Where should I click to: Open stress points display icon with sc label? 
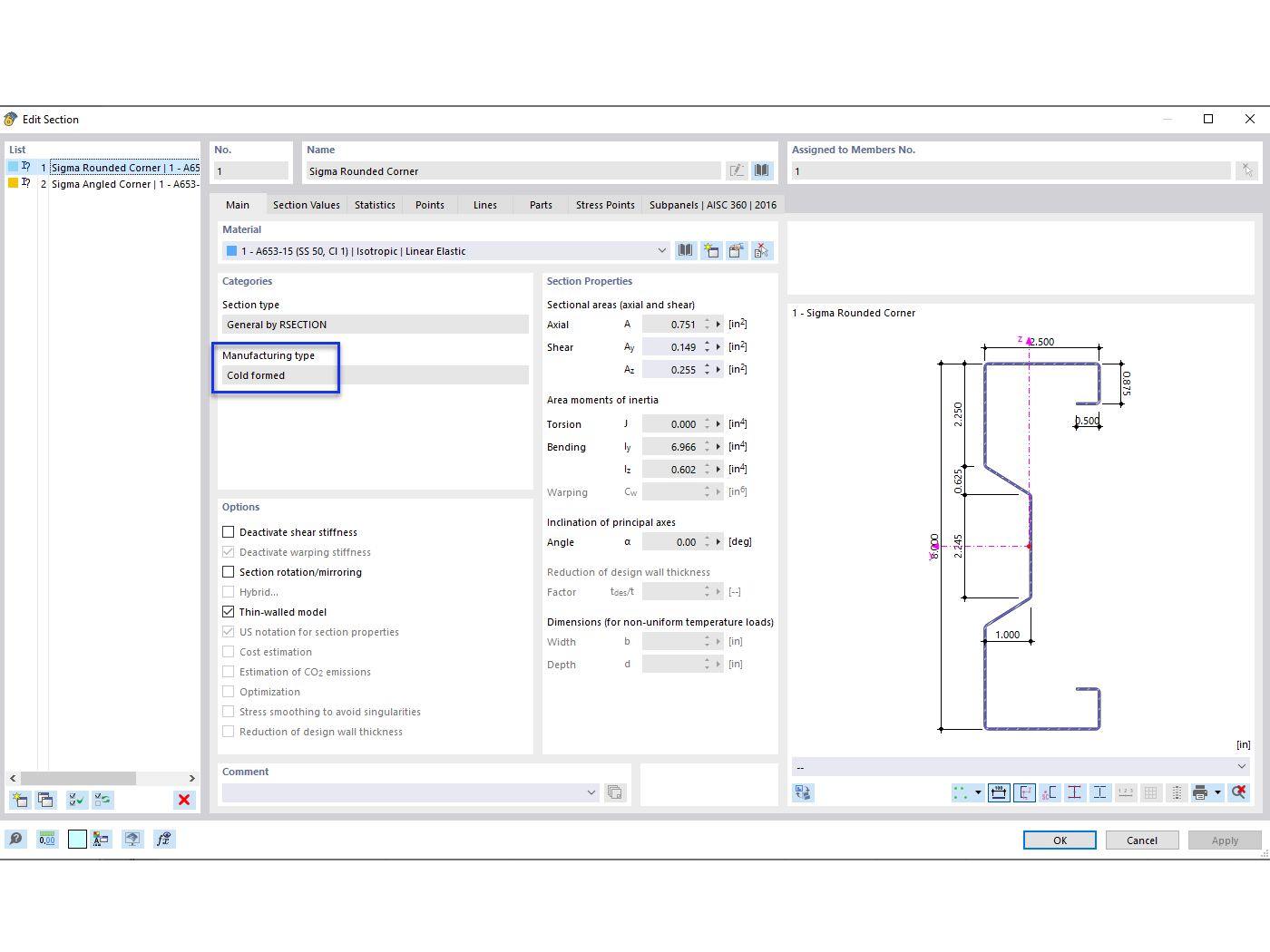pyautogui.click(x=1049, y=792)
